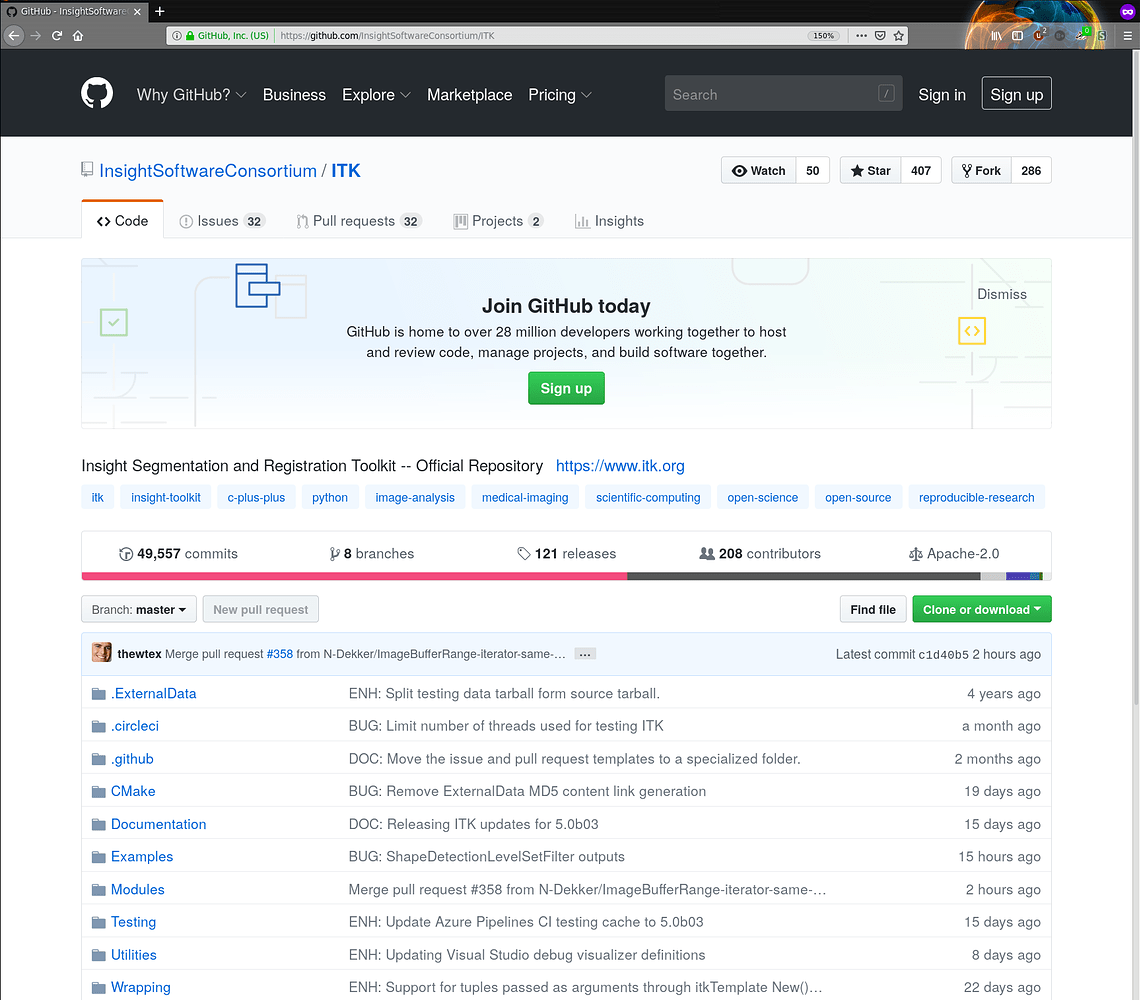Image resolution: width=1140 pixels, height=1000 pixels.
Task: Click the Modules folder icon
Action: (x=99, y=889)
